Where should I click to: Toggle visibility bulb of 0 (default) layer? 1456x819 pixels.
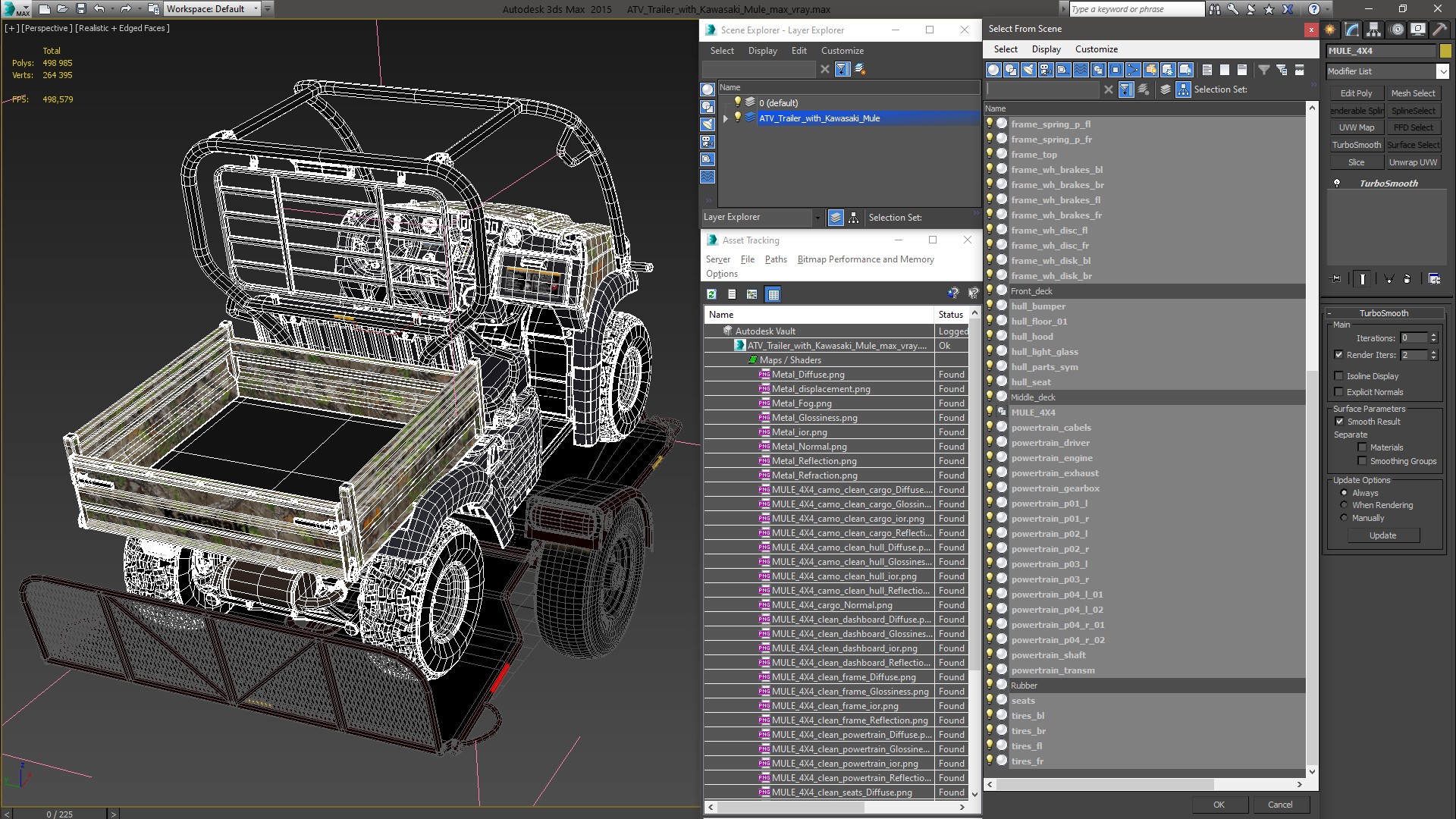[737, 102]
